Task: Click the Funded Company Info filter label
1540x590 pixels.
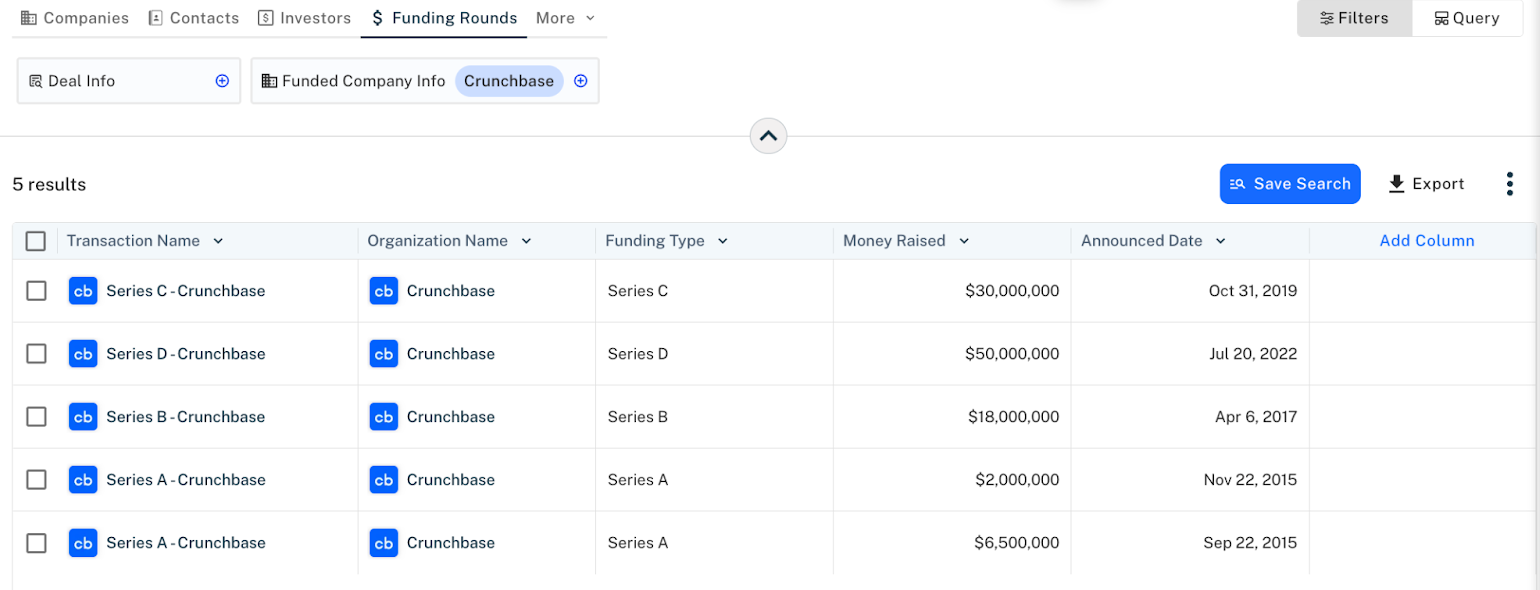Action: [x=364, y=81]
